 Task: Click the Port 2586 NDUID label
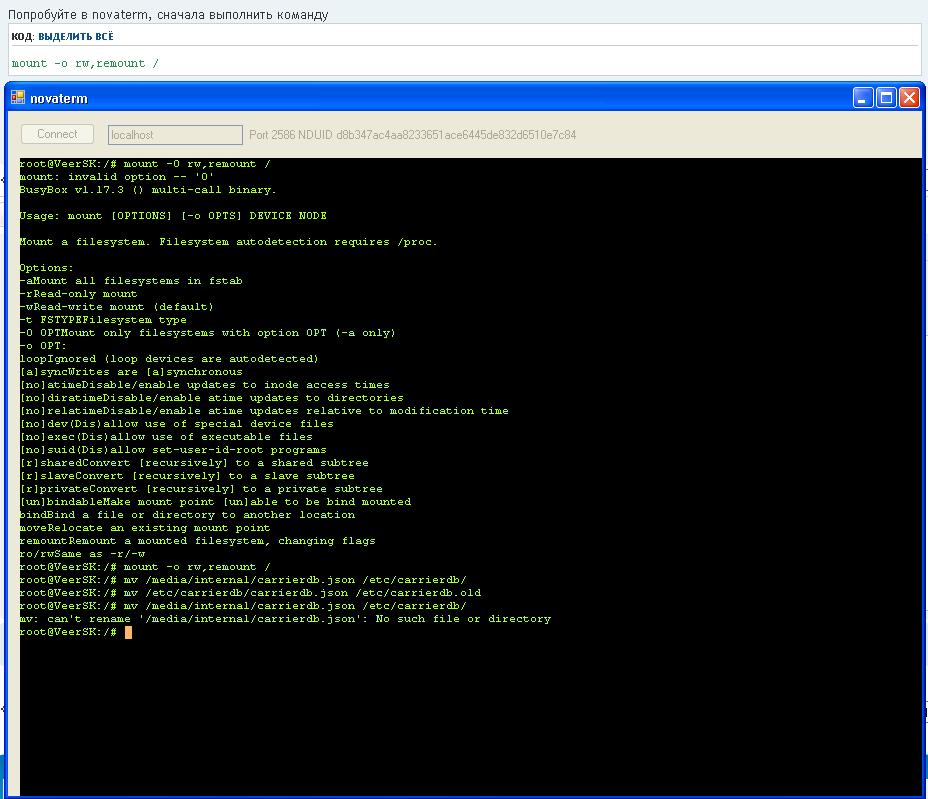pos(412,135)
